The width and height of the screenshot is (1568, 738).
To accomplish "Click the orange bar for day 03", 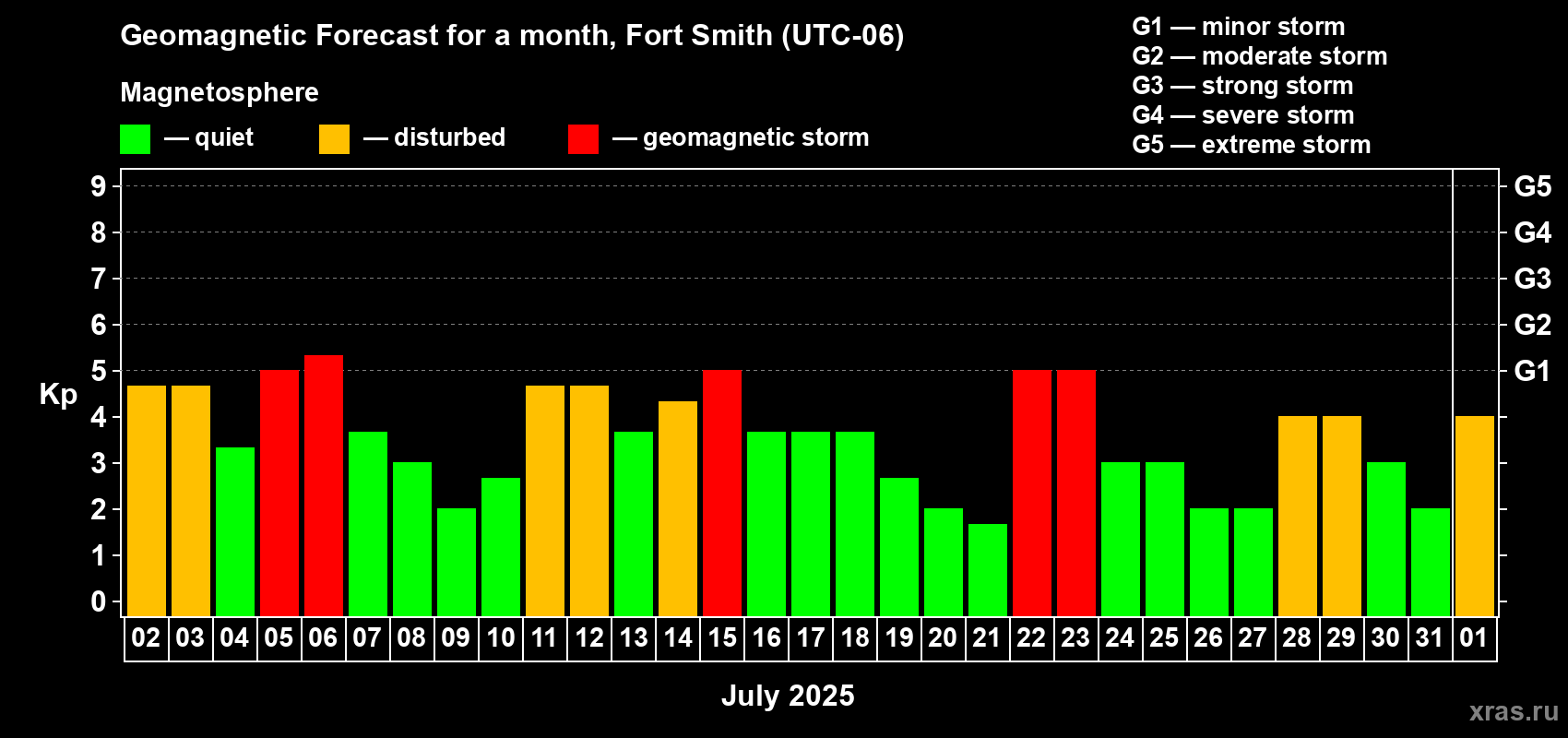I will (191, 501).
